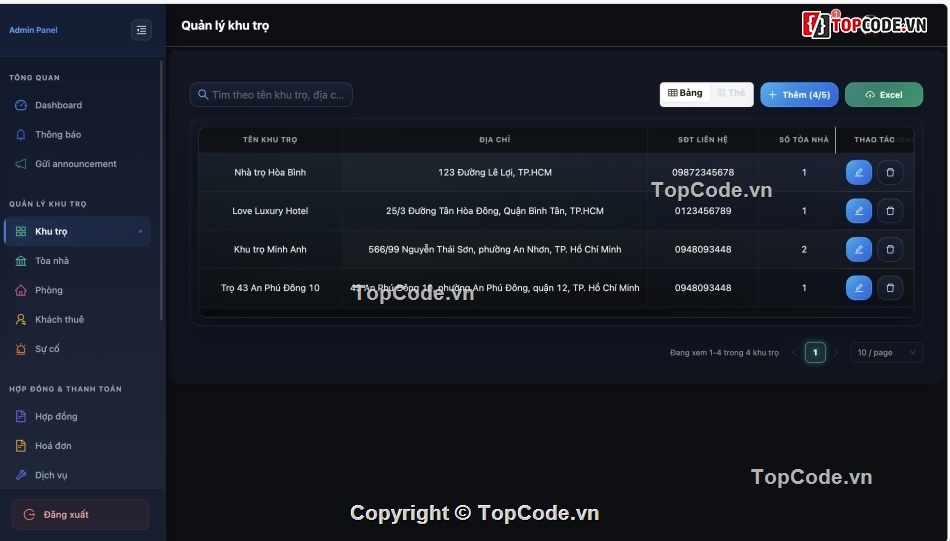Collapse the sidebar with menu fold icon
The height and width of the screenshot is (541, 950).
(x=141, y=30)
